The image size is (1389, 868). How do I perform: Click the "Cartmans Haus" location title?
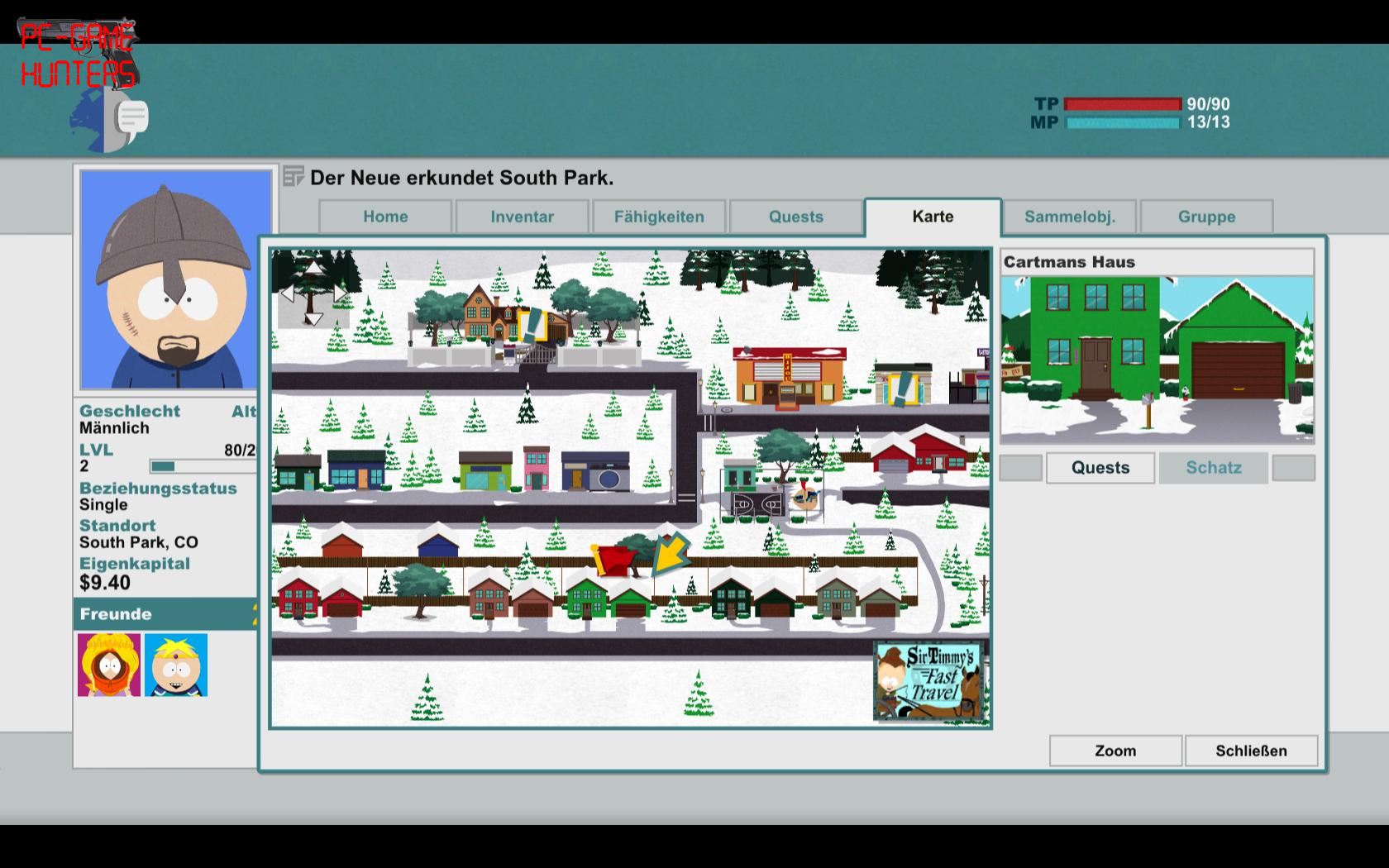click(1069, 262)
